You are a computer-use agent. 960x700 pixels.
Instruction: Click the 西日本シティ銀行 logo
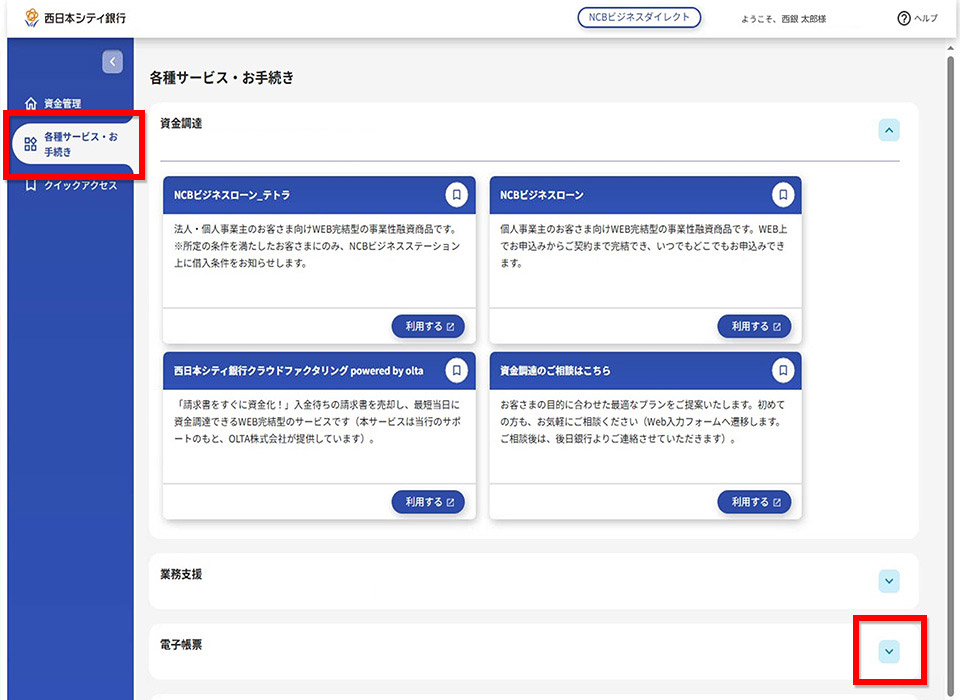click(75, 18)
